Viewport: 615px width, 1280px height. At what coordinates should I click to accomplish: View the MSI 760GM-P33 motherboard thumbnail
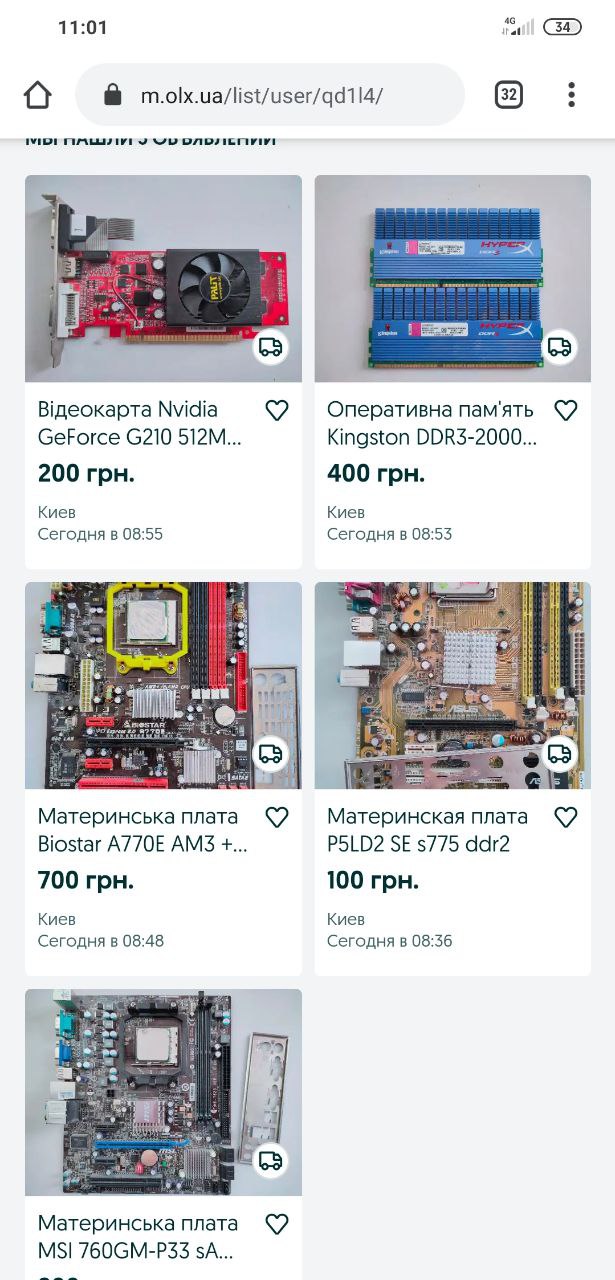point(163,1093)
